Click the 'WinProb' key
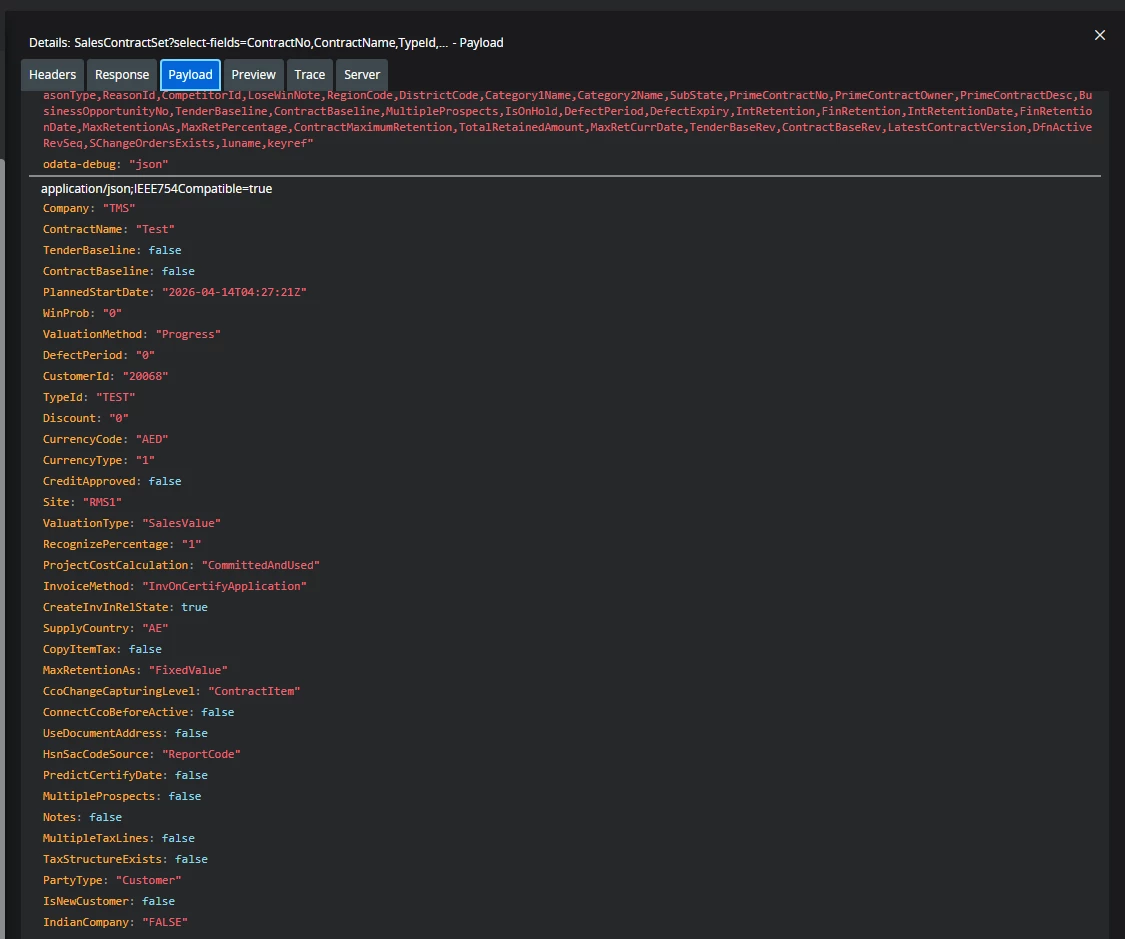This screenshot has width=1125, height=939. [66, 313]
